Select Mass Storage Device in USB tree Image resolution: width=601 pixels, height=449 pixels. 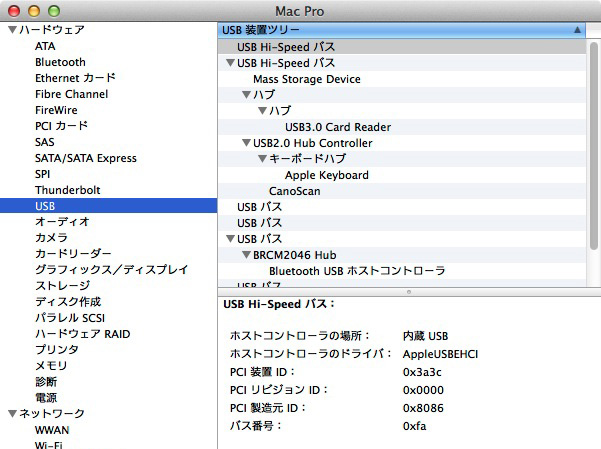tap(307, 79)
